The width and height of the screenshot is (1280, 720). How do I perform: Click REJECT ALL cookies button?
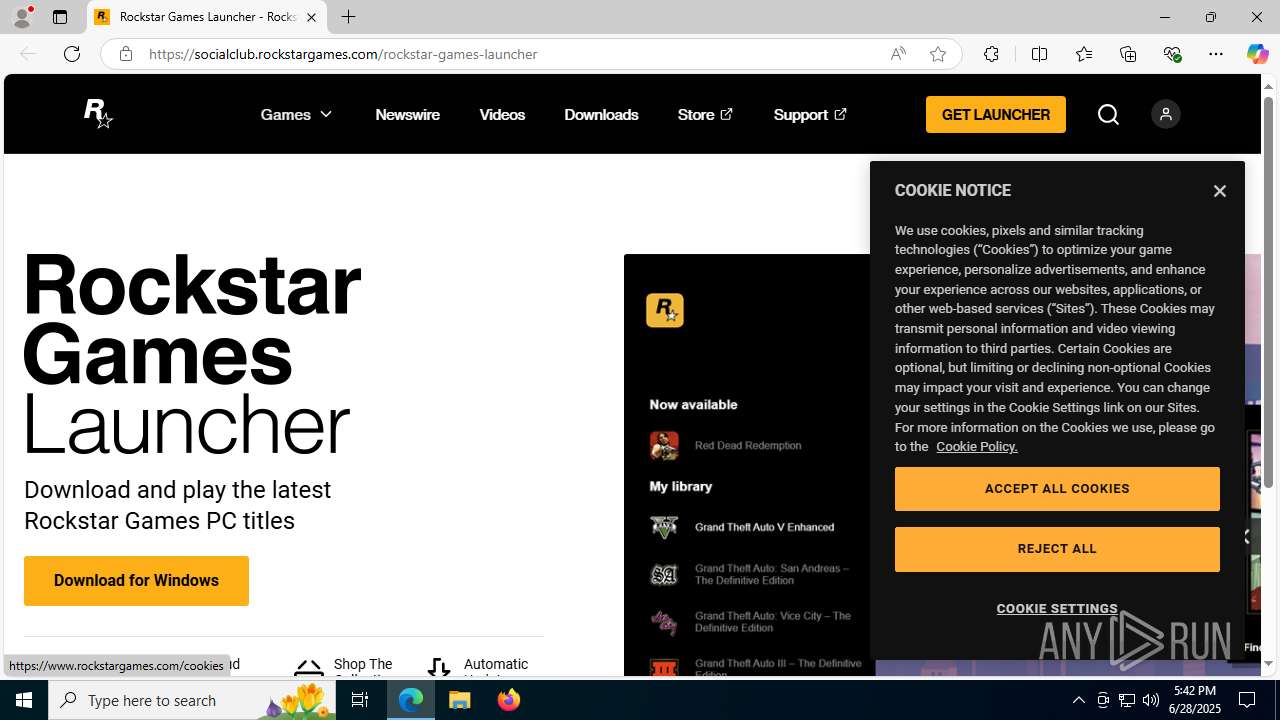click(1057, 549)
